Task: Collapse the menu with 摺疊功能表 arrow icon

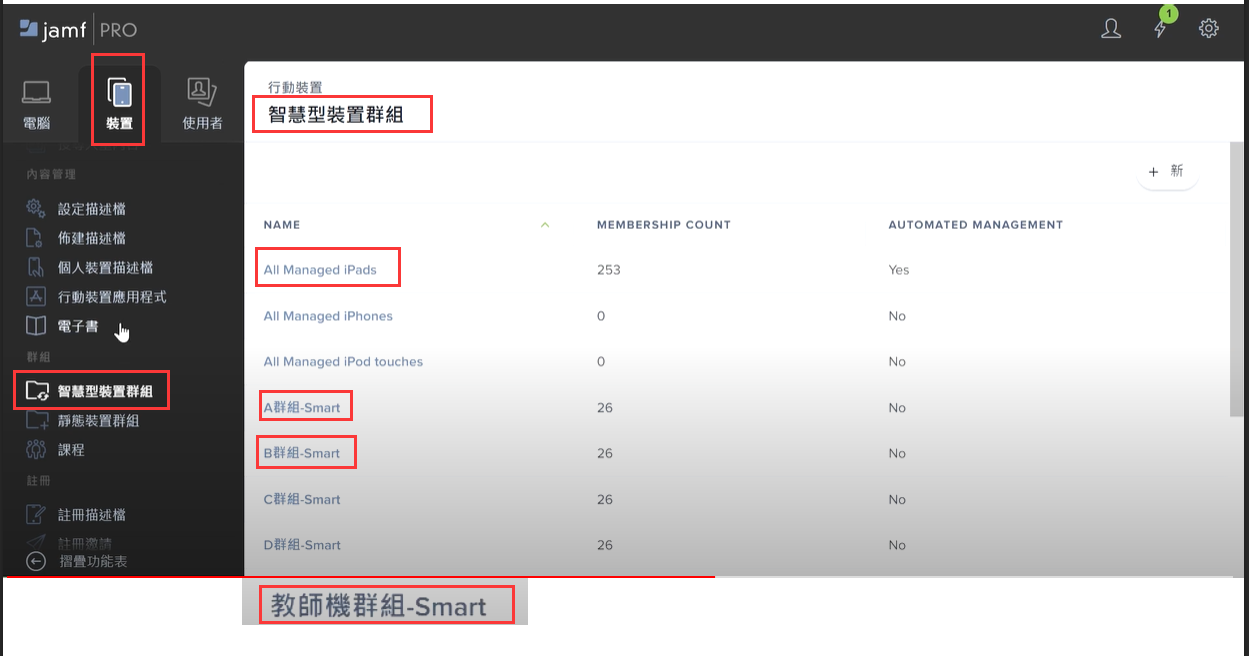Action: 36,561
